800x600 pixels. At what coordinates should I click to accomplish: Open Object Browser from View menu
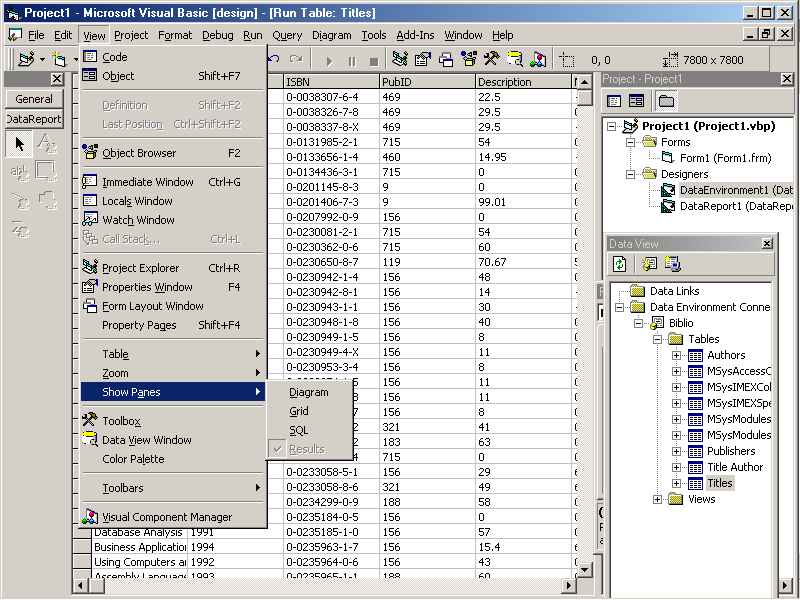pyautogui.click(x=173, y=153)
